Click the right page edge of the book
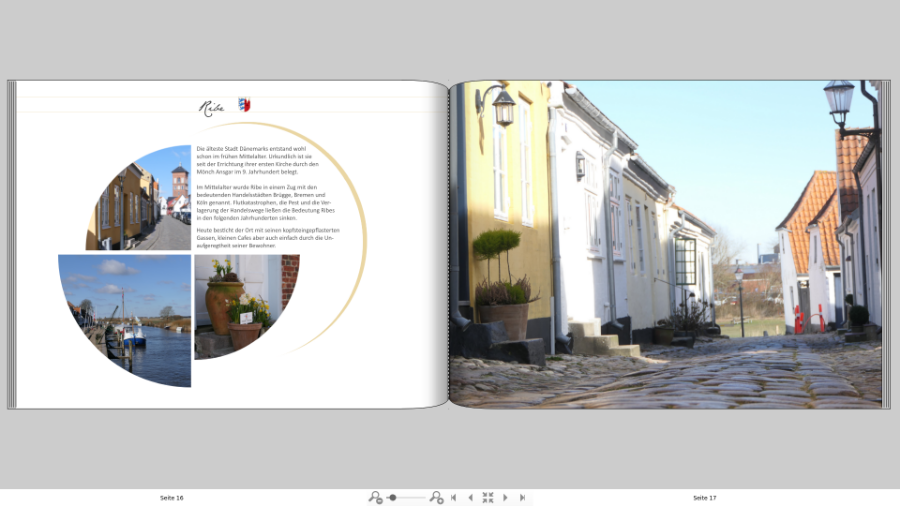 point(885,245)
